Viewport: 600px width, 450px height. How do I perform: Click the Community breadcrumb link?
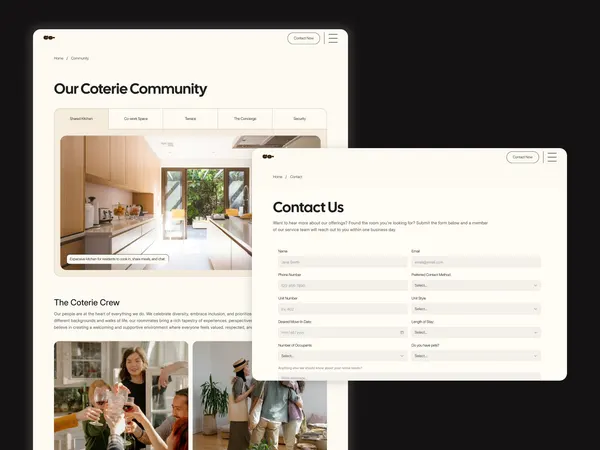pos(80,58)
